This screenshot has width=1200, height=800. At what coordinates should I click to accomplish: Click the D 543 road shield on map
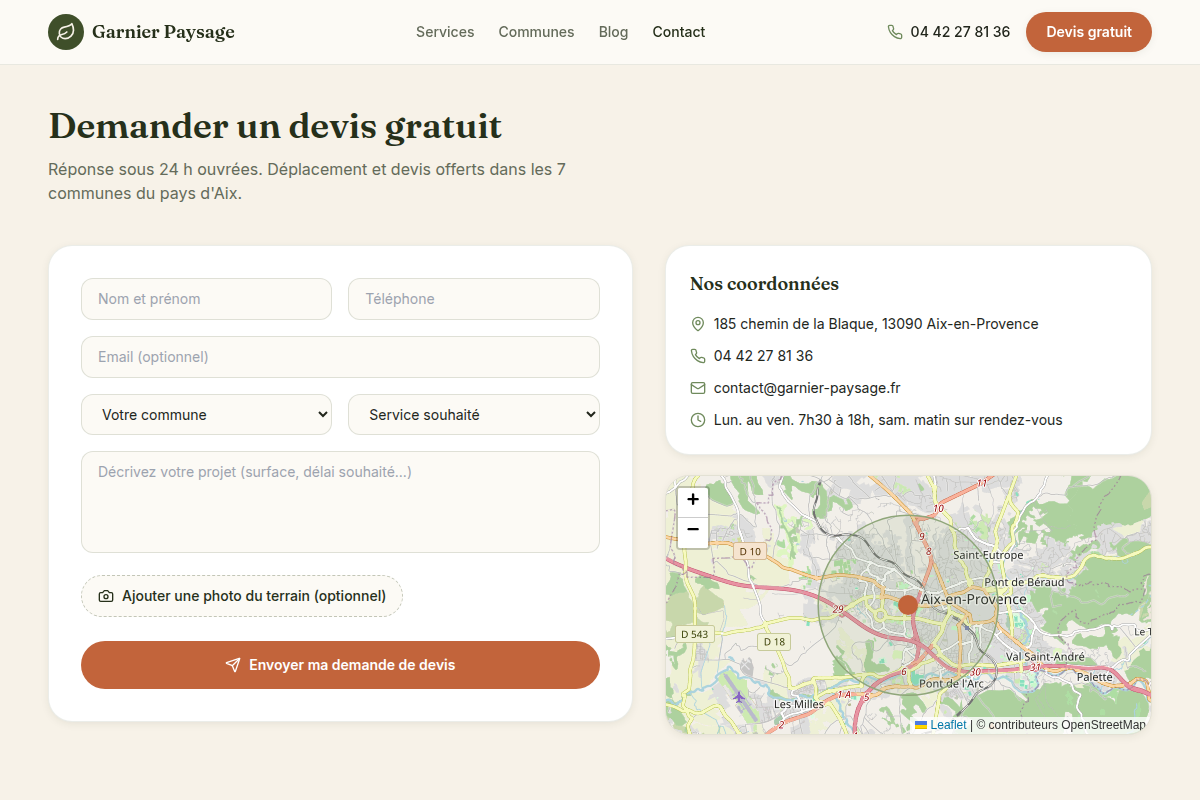[694, 634]
